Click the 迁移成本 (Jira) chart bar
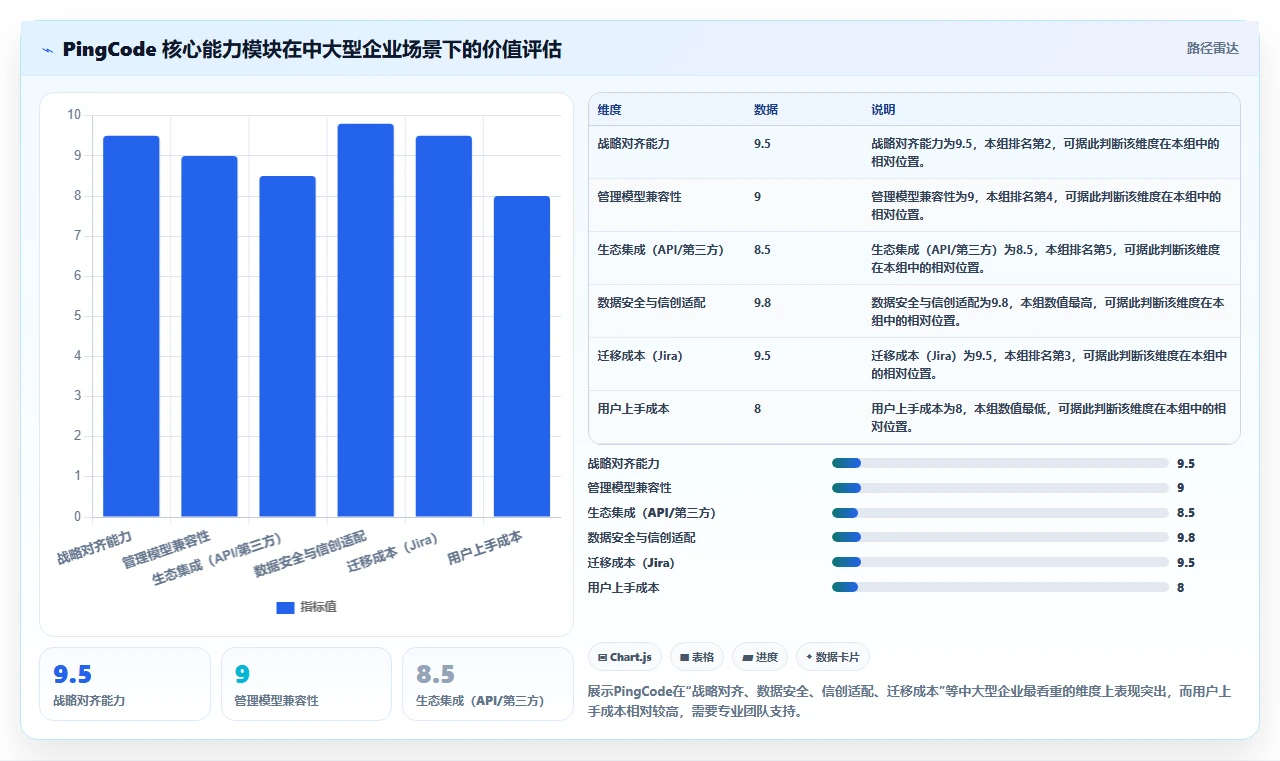Screen dimensions: 1280x761 pyautogui.click(x=443, y=326)
